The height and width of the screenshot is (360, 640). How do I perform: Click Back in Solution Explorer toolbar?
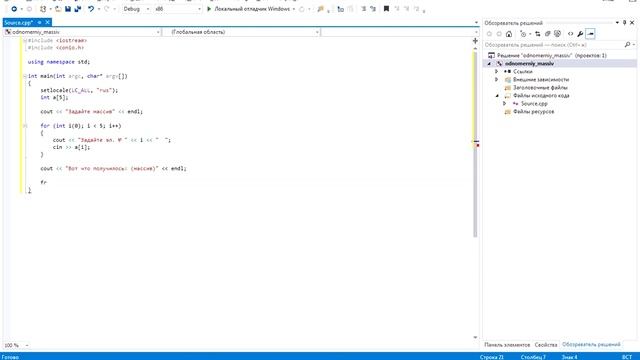tap(489, 34)
